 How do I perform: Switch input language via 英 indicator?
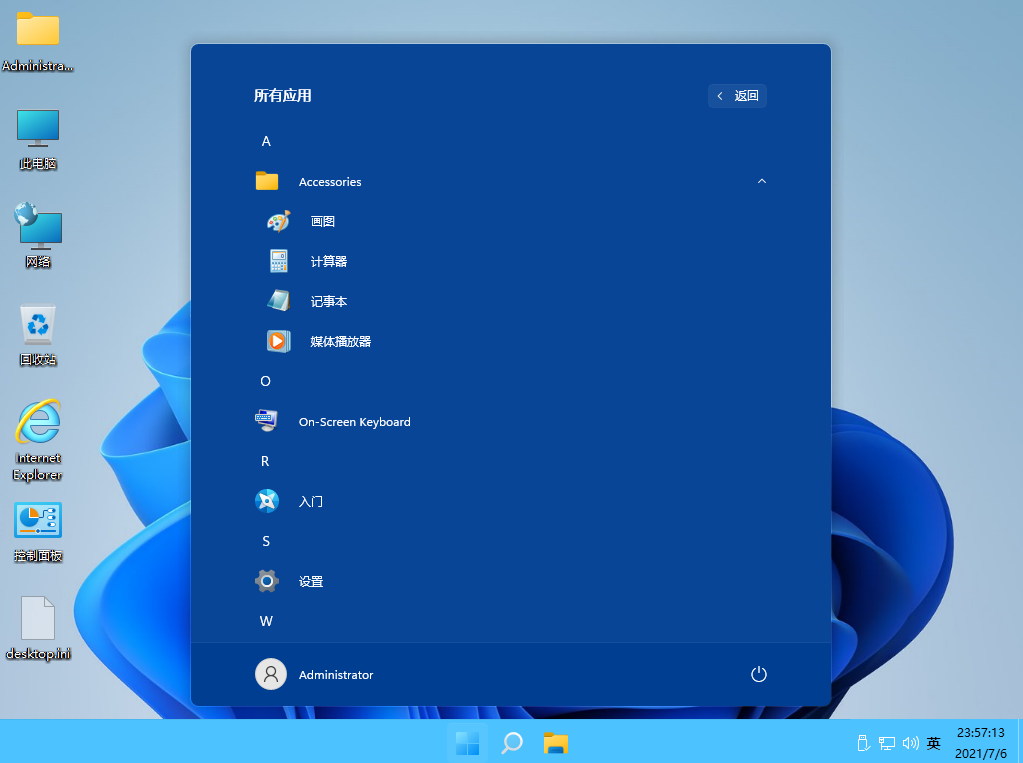coord(933,743)
